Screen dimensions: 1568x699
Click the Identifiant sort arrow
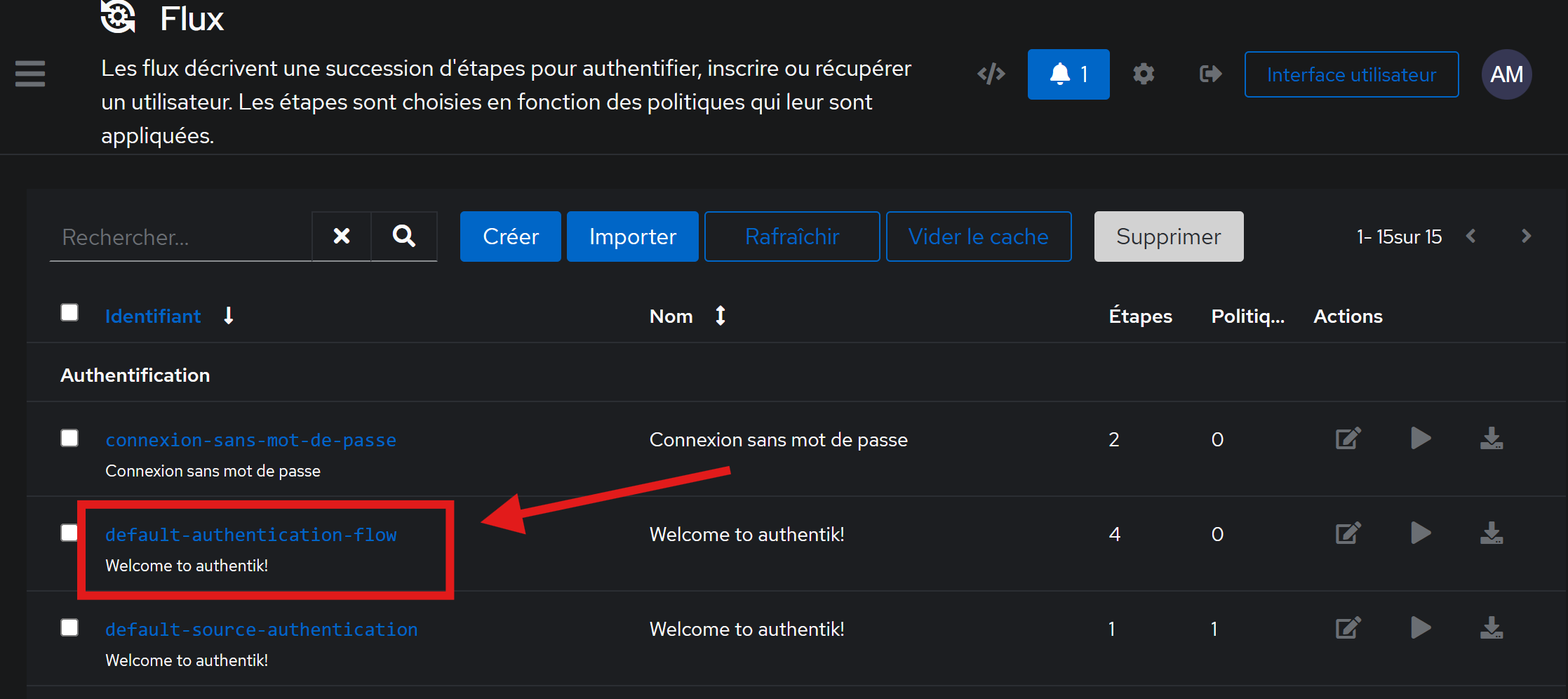pos(229,316)
